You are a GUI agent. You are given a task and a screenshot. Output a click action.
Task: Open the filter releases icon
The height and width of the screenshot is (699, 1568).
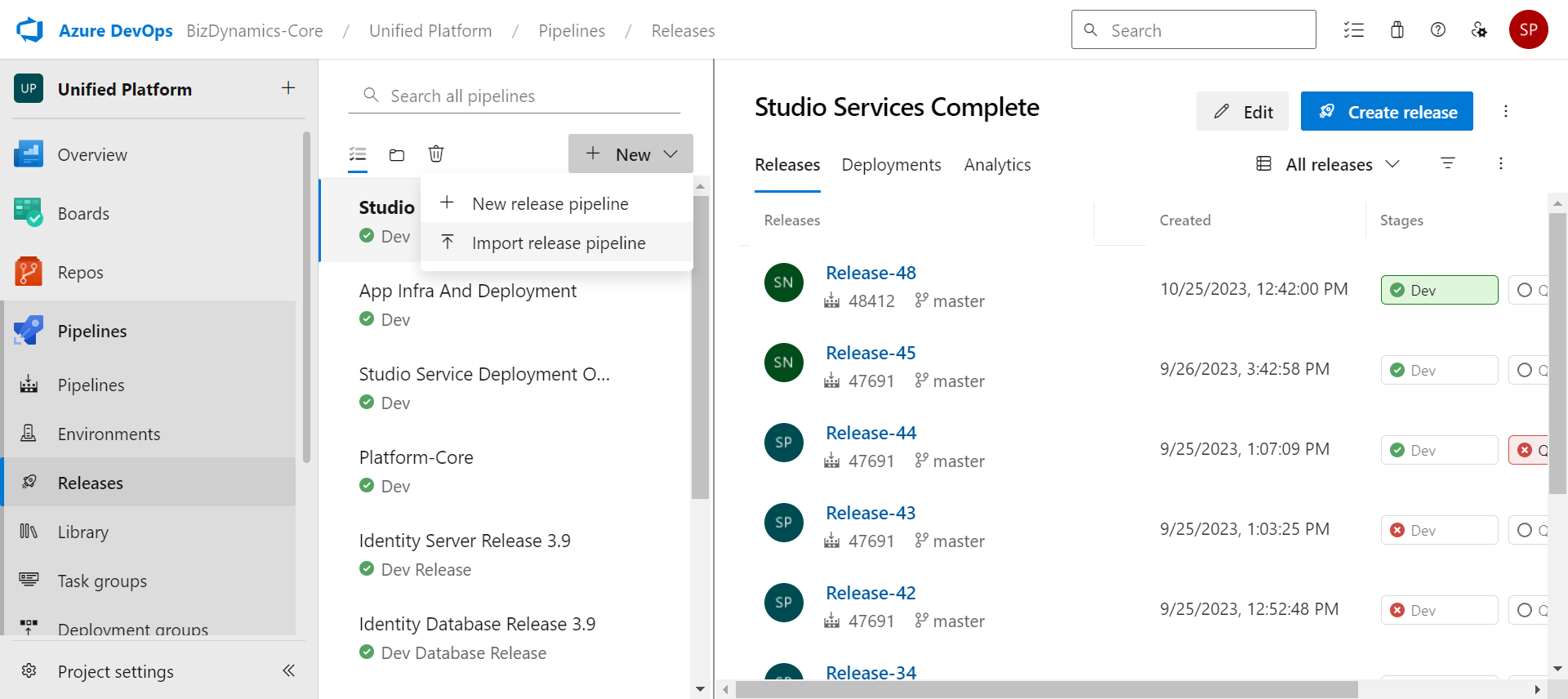coord(1448,163)
